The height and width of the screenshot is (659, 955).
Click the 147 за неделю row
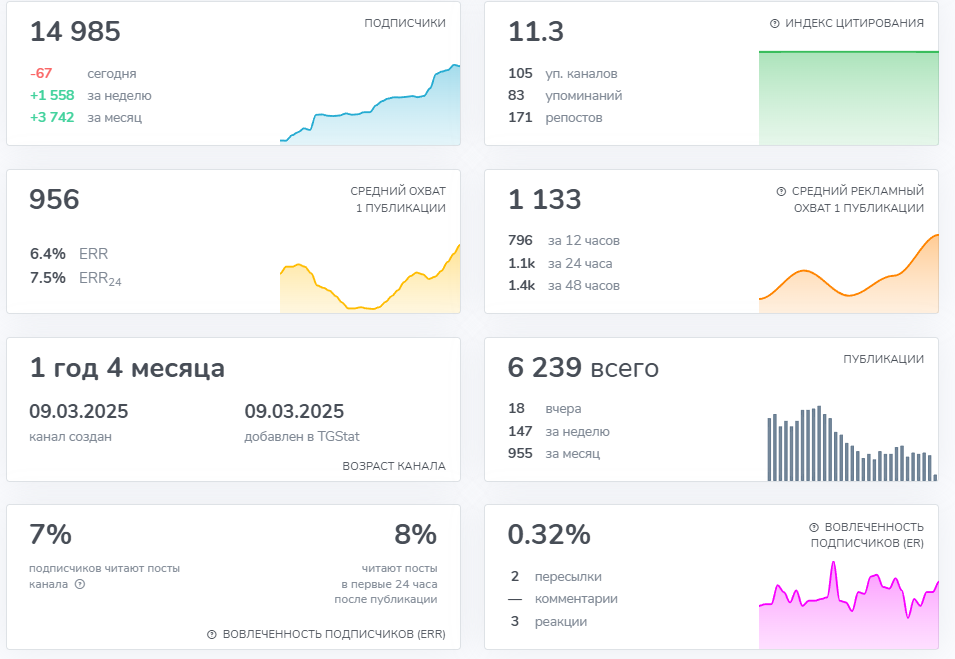point(559,432)
